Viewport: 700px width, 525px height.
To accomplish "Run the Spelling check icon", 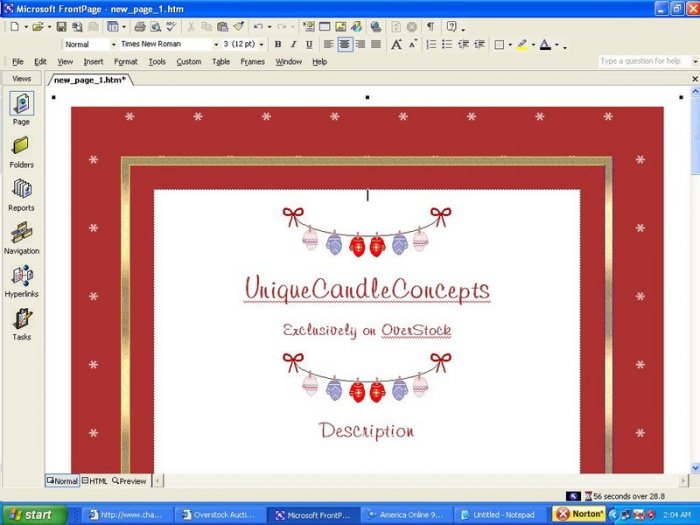I will click(171, 27).
